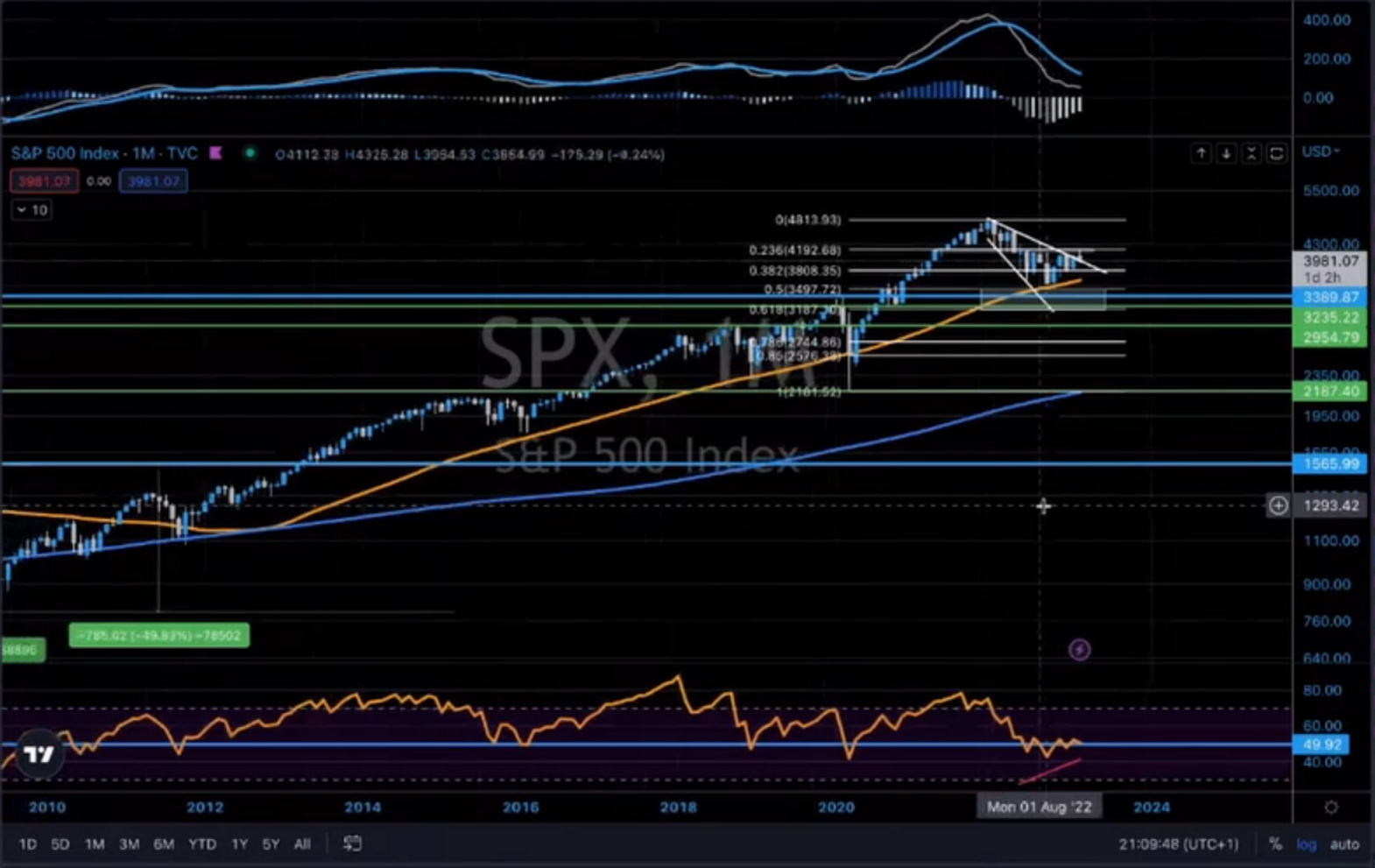
Task: Click the blue buy price 3981.07 button
Action: point(153,181)
